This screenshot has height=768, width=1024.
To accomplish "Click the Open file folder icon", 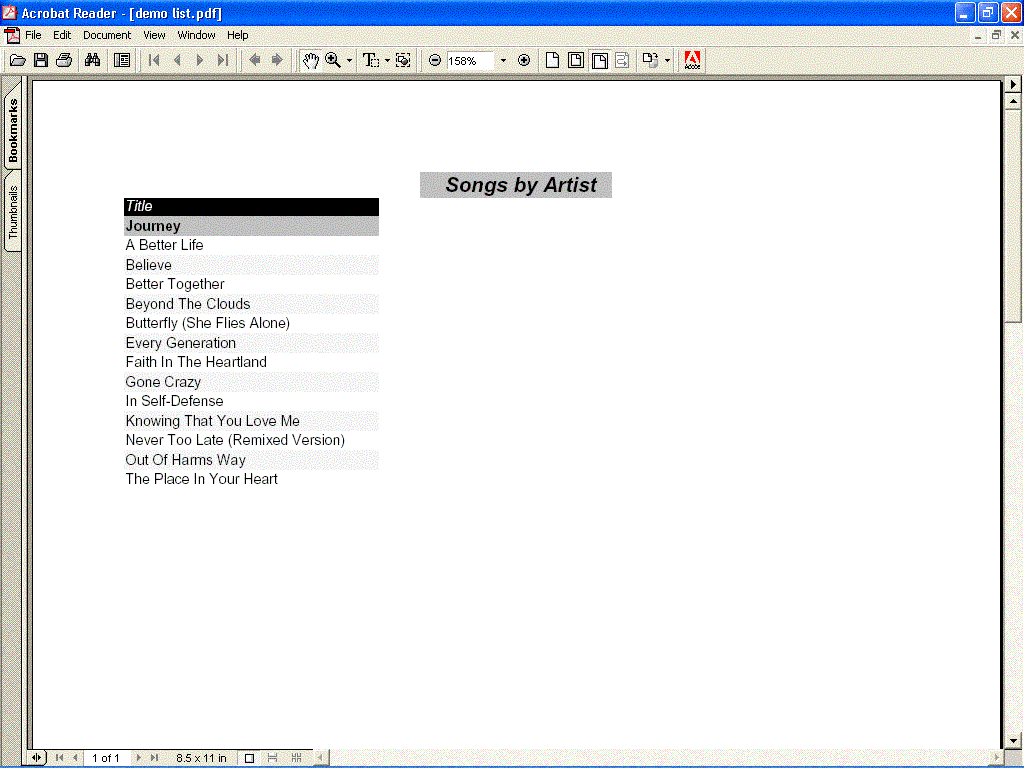I will 17,60.
